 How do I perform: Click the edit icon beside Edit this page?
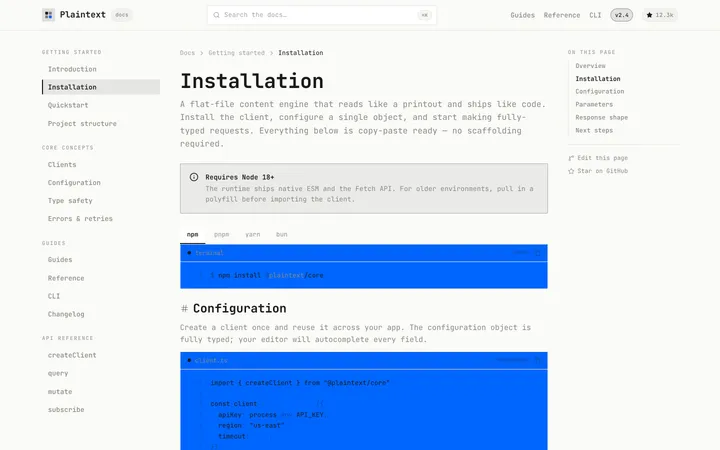(x=571, y=158)
